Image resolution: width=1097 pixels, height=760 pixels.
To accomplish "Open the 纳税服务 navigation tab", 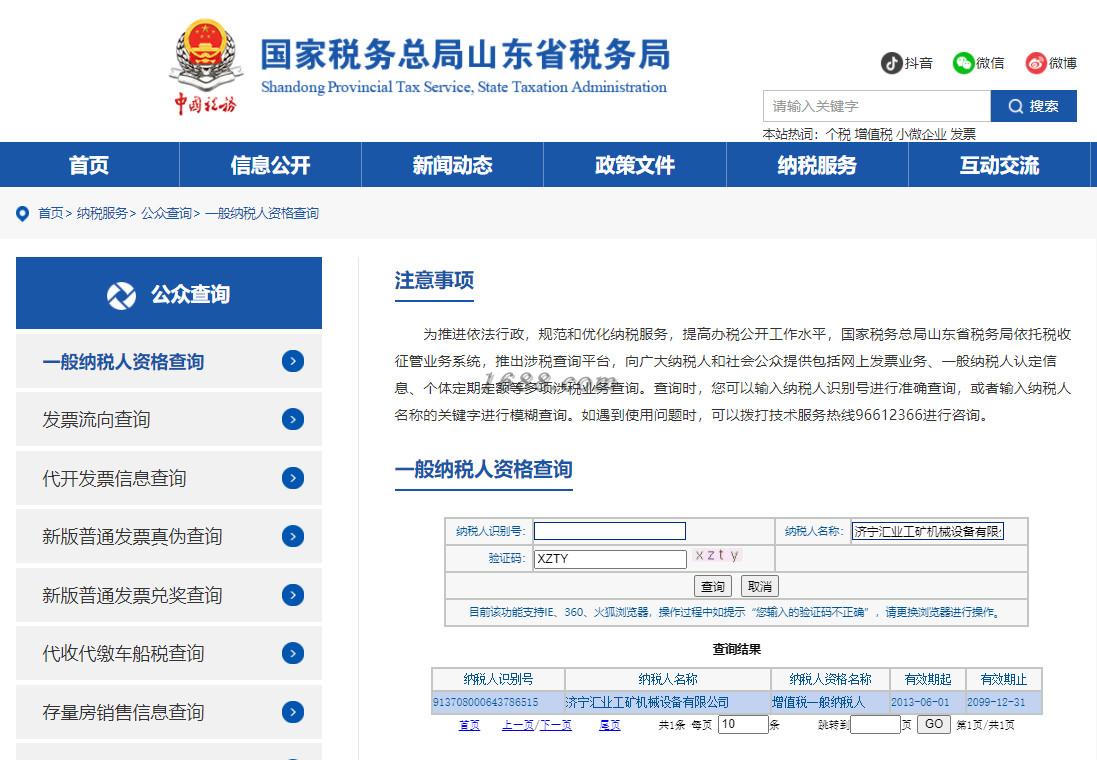I will coord(817,165).
